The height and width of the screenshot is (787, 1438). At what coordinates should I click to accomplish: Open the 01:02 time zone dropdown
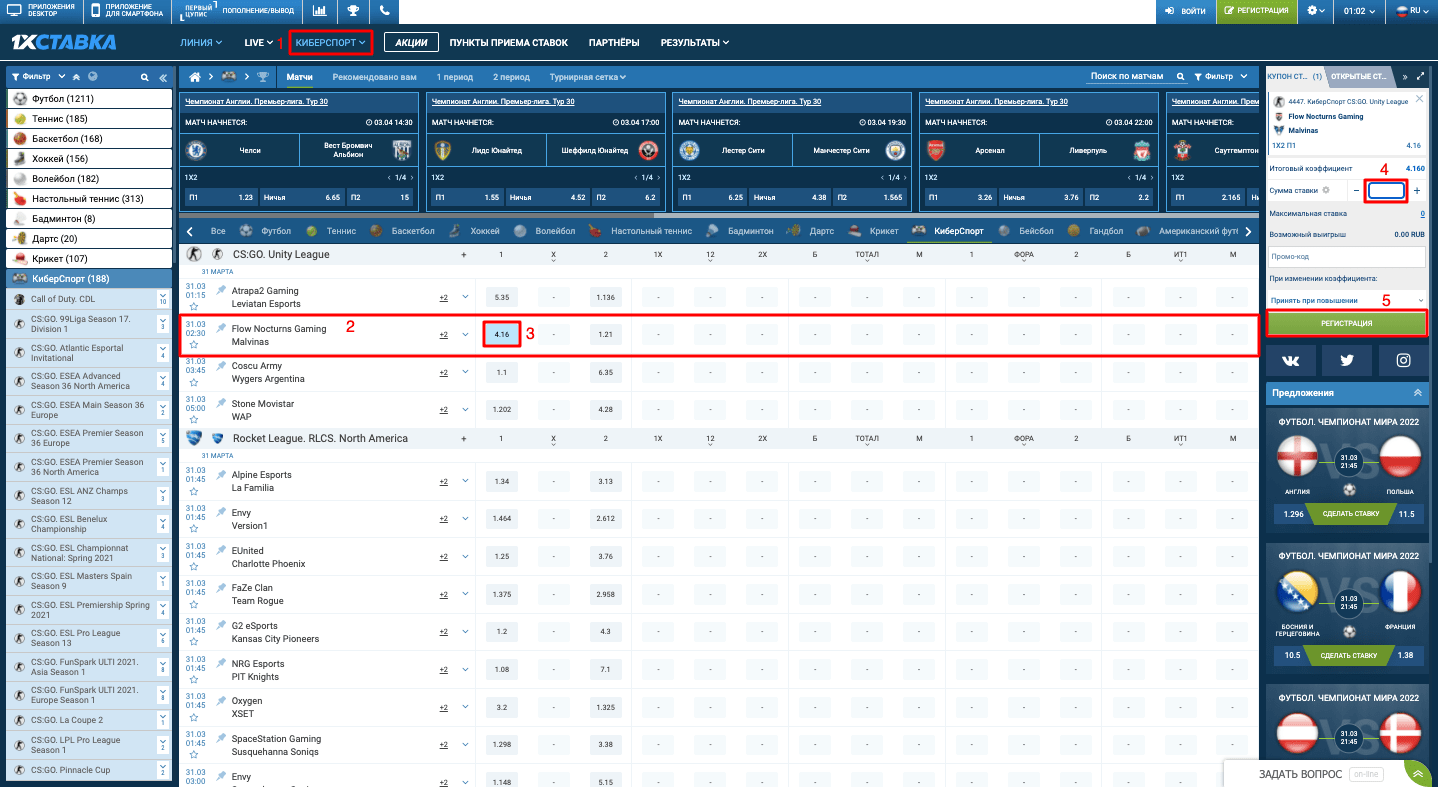click(1360, 11)
